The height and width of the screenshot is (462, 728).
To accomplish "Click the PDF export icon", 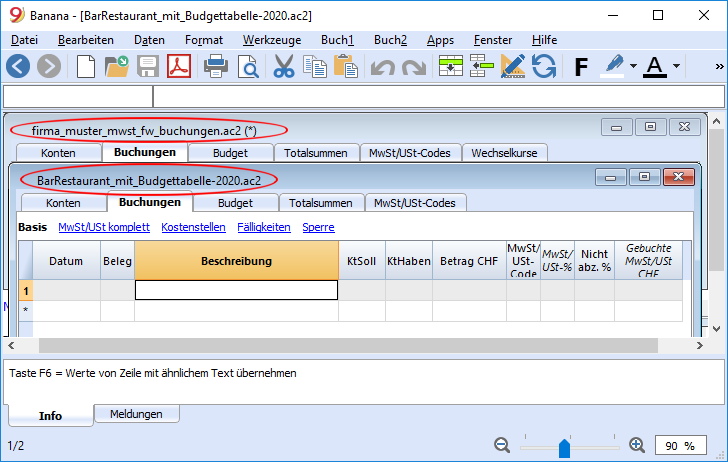I will [x=179, y=66].
